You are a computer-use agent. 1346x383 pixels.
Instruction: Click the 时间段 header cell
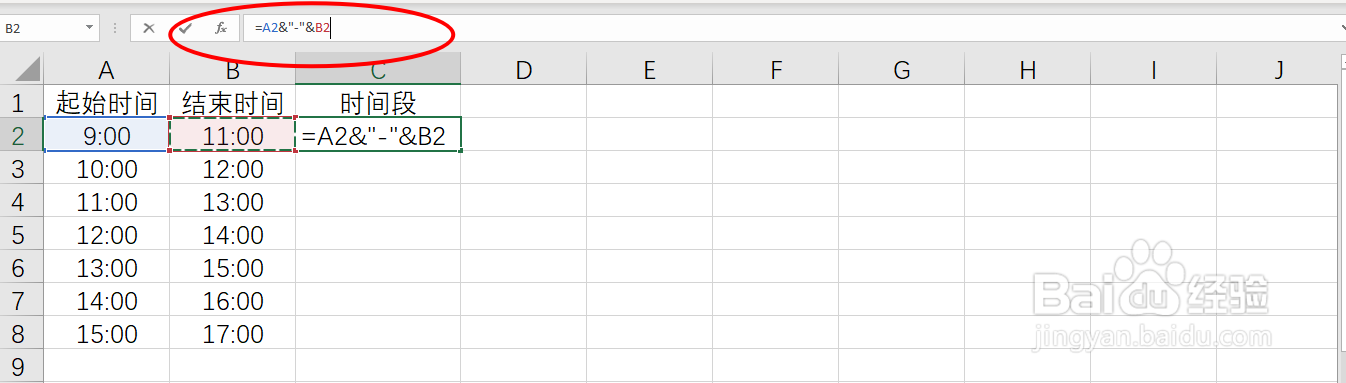378,102
